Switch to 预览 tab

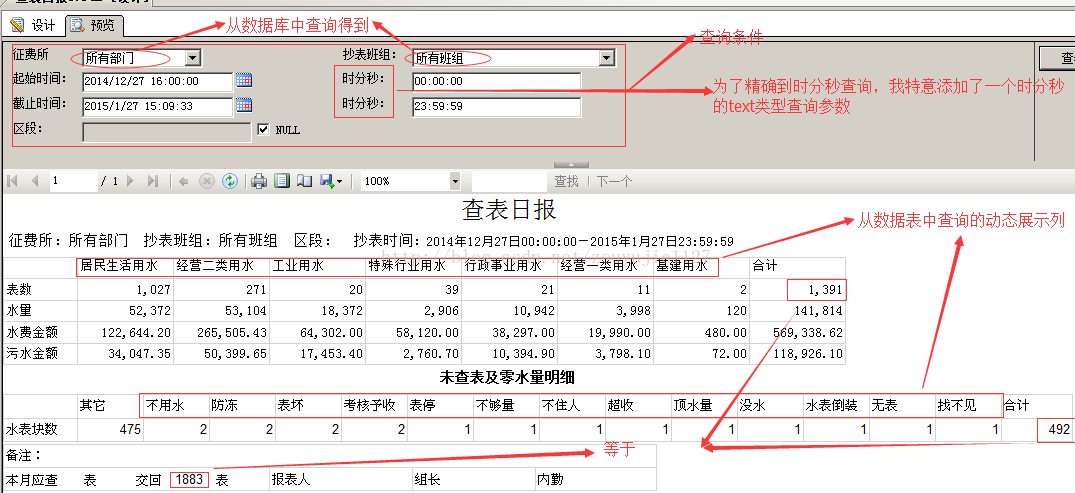point(94,25)
